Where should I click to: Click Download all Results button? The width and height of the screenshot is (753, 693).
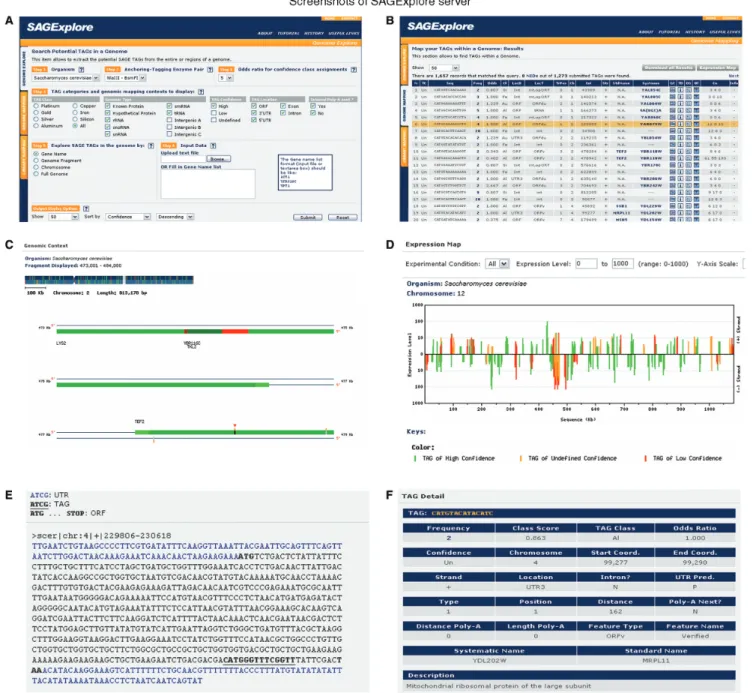click(x=669, y=68)
